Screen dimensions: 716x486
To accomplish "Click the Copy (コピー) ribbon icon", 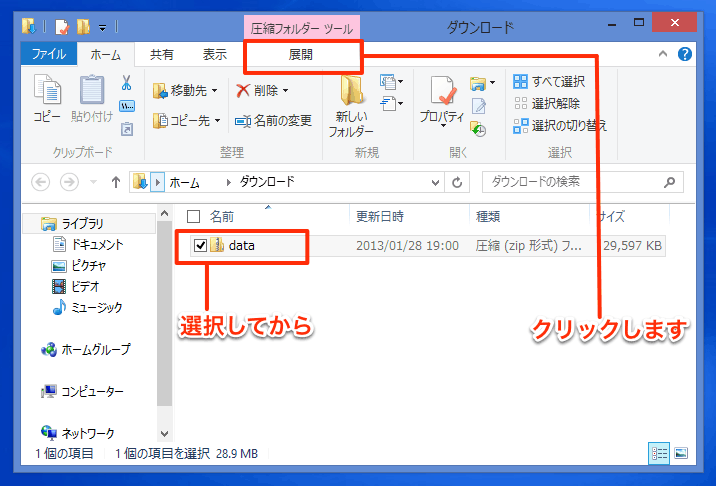I will coord(47,90).
